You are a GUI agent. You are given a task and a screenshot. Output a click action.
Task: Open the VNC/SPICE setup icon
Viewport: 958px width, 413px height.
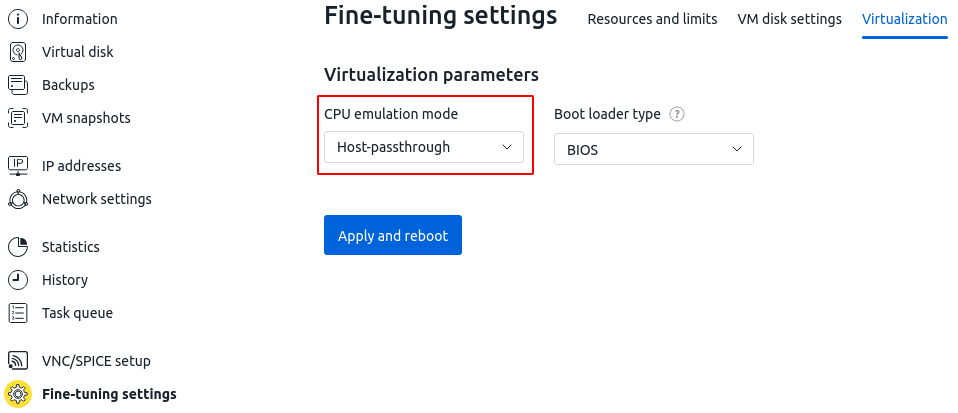[18, 361]
